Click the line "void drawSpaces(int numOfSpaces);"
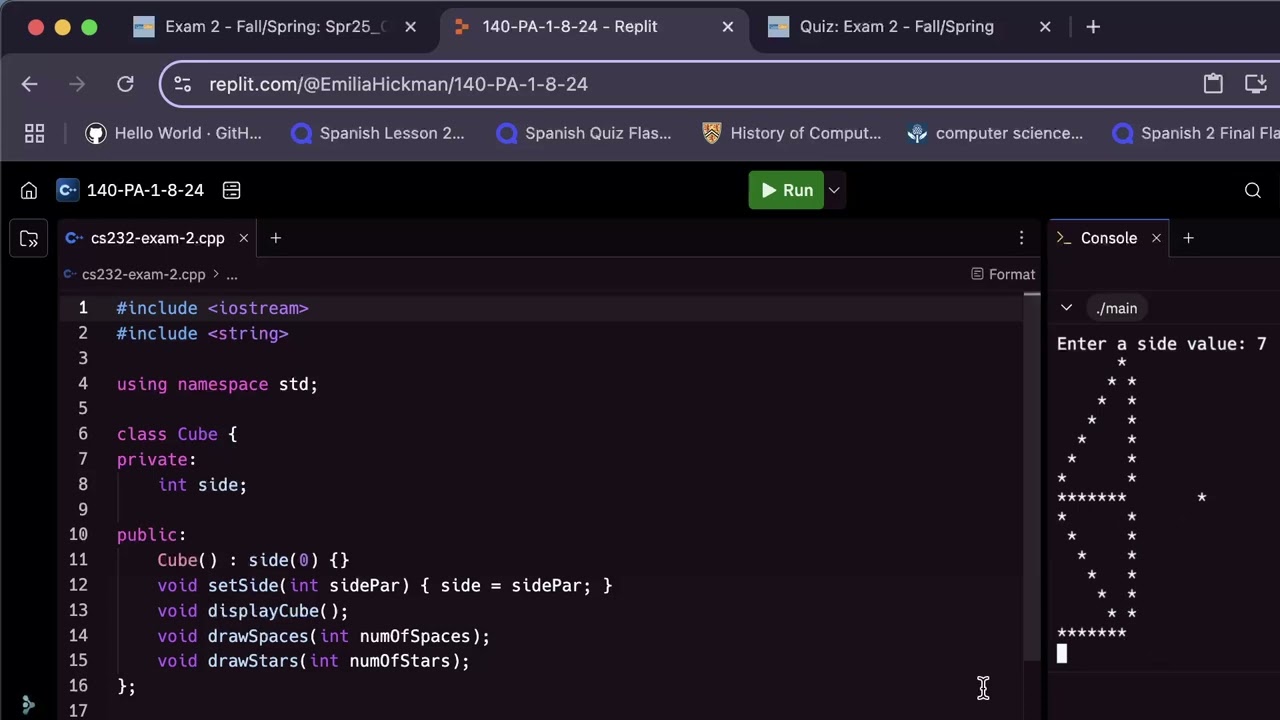 pos(324,636)
